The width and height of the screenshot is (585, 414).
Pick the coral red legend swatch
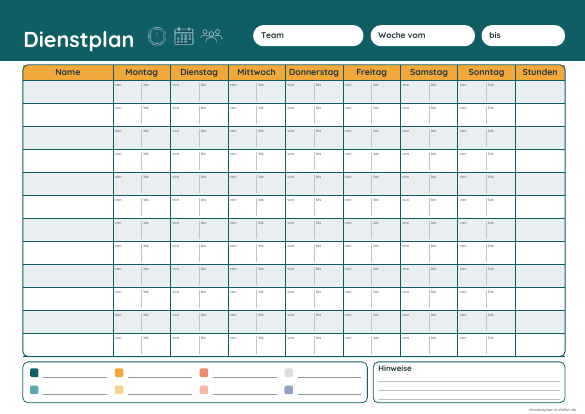(x=204, y=373)
